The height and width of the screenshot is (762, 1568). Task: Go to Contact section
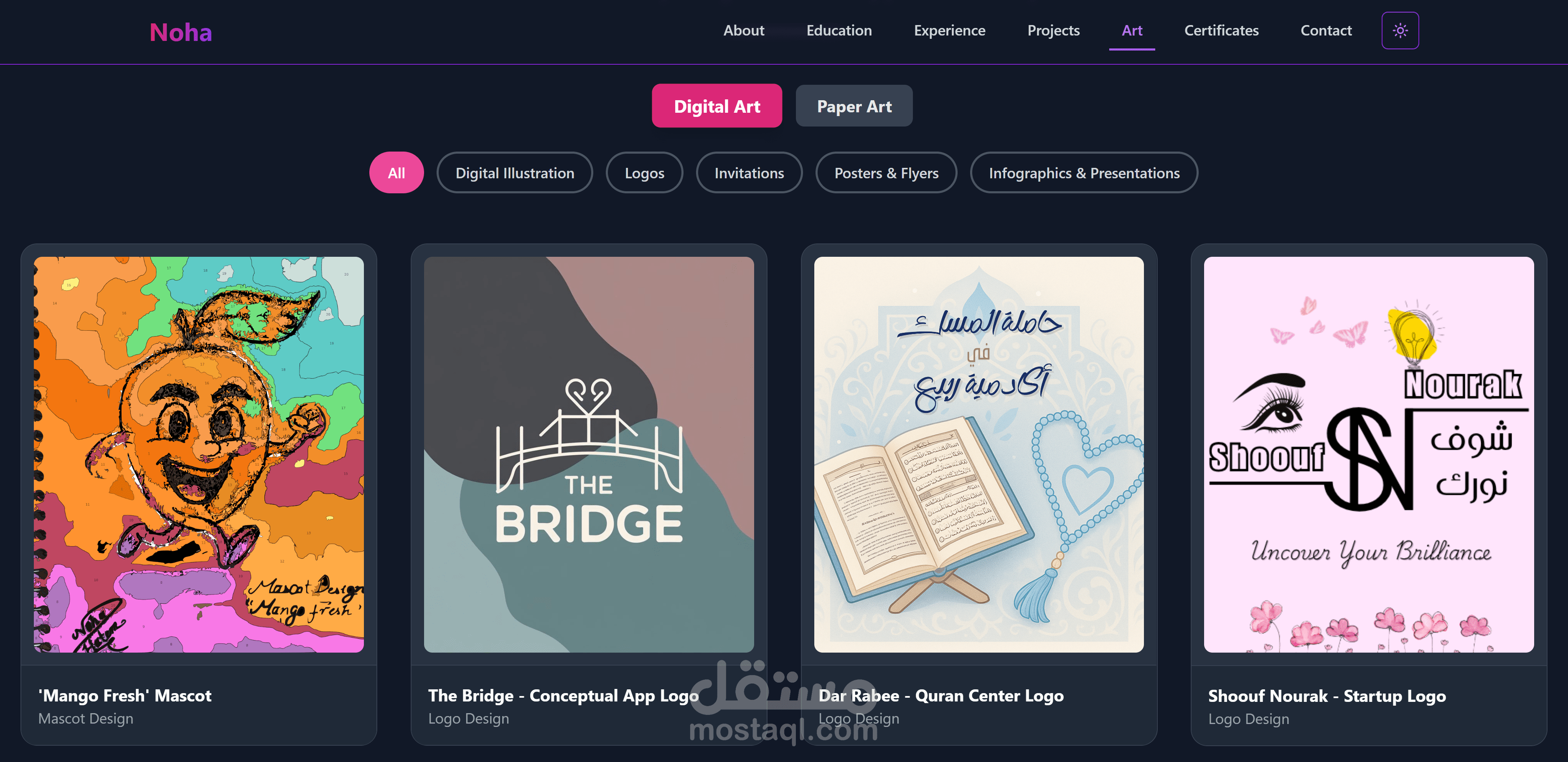coord(1326,30)
